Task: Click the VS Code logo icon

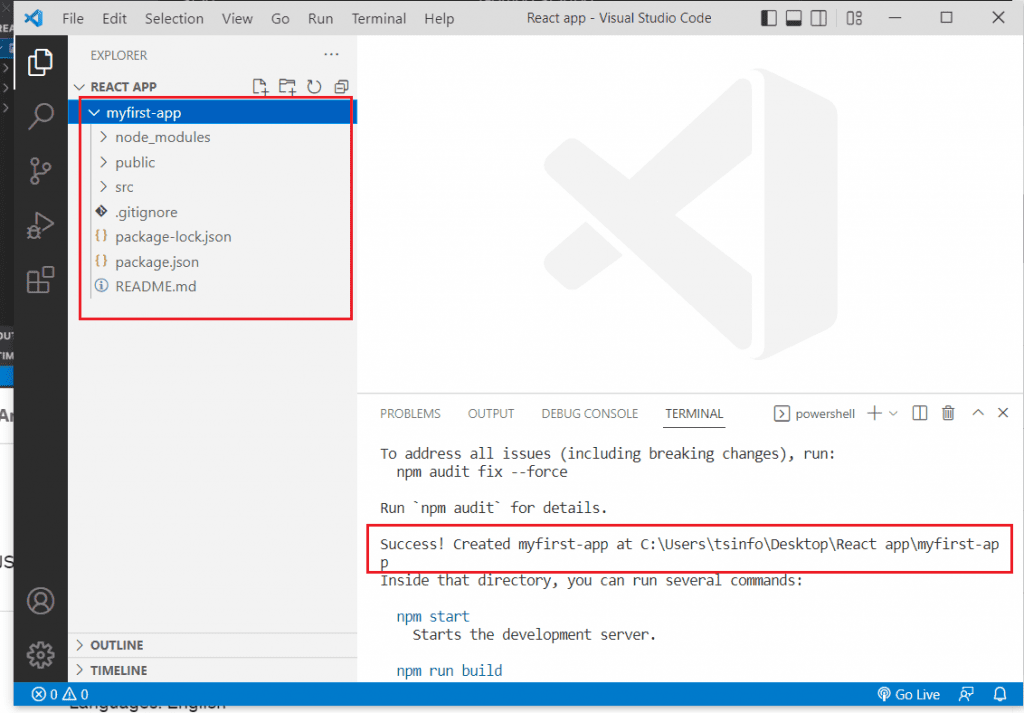Action: (33, 18)
